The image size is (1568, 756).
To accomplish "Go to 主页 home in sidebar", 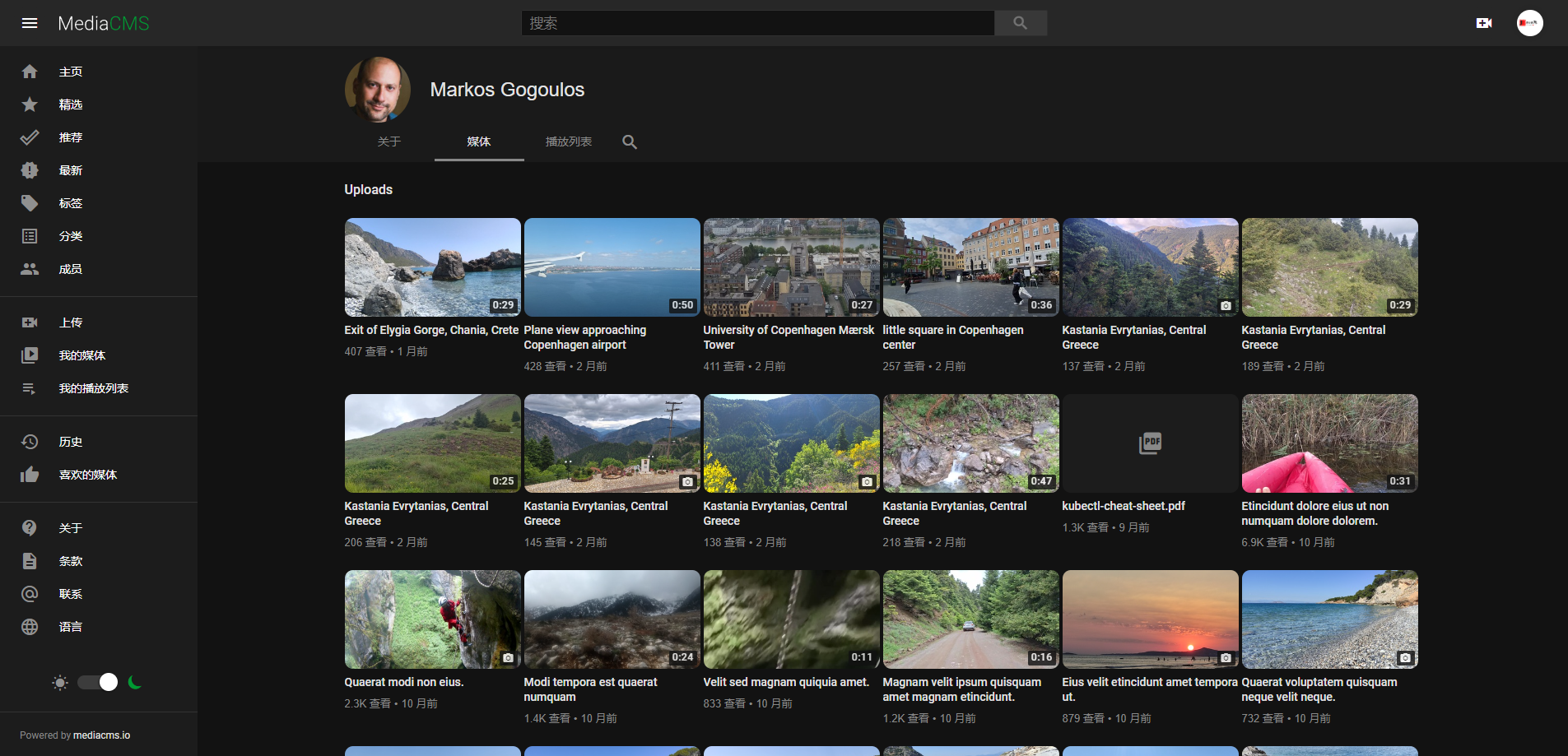I will click(x=70, y=72).
